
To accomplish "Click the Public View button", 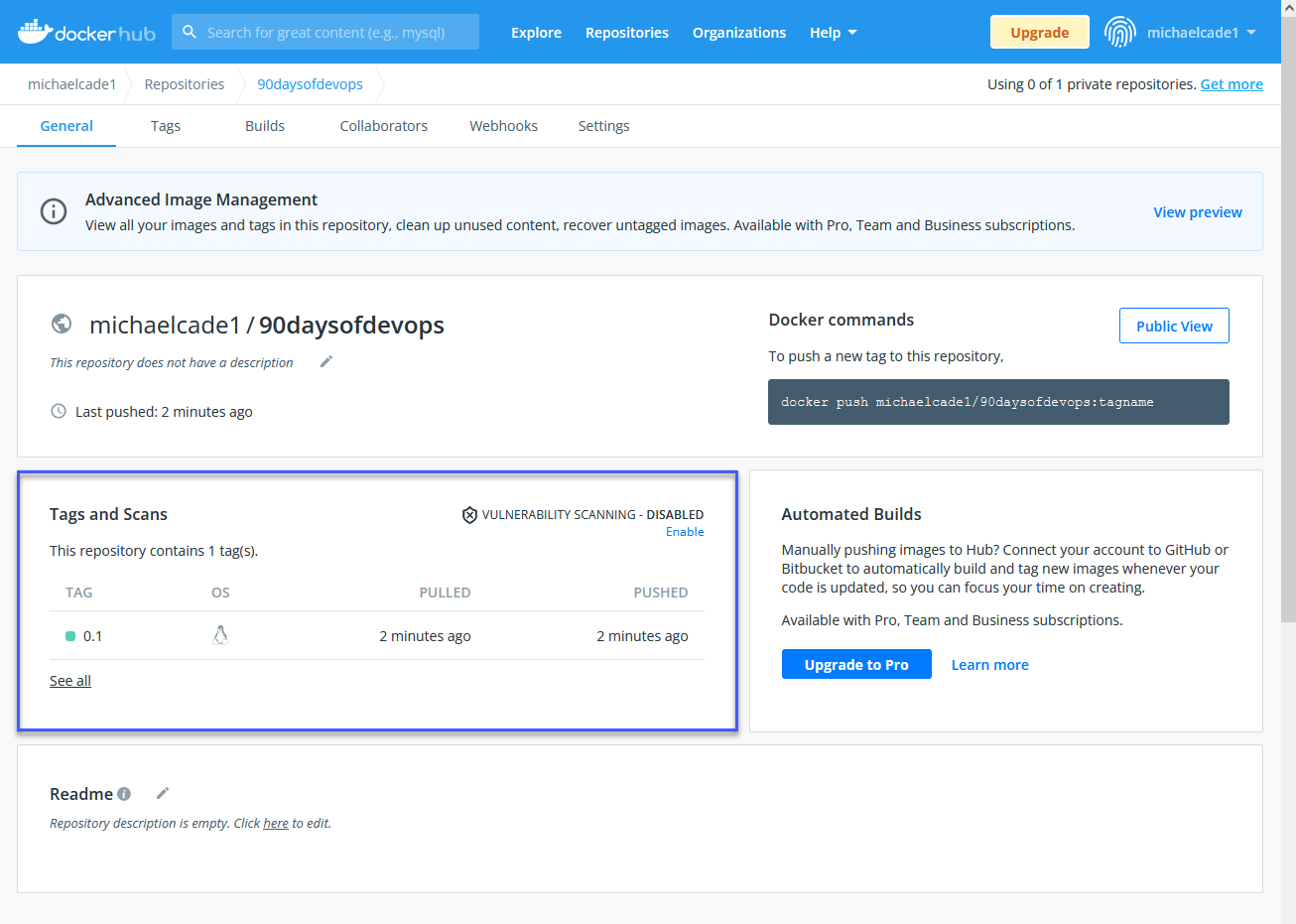I will 1174,326.
